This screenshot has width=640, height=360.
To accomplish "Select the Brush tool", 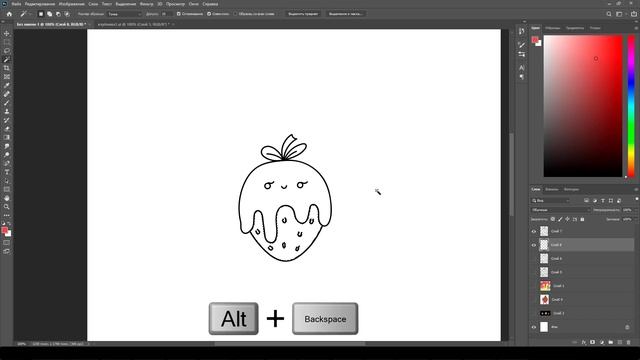I will [7, 102].
